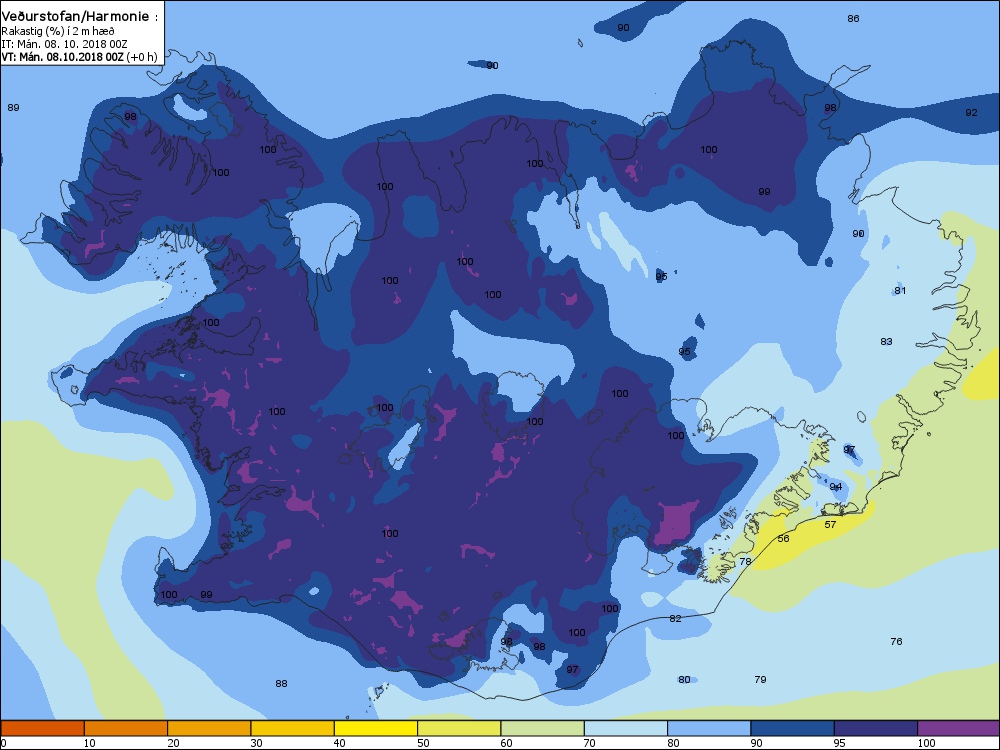Click the legend tick label 50
This screenshot has height=750, width=1000.
(423, 743)
